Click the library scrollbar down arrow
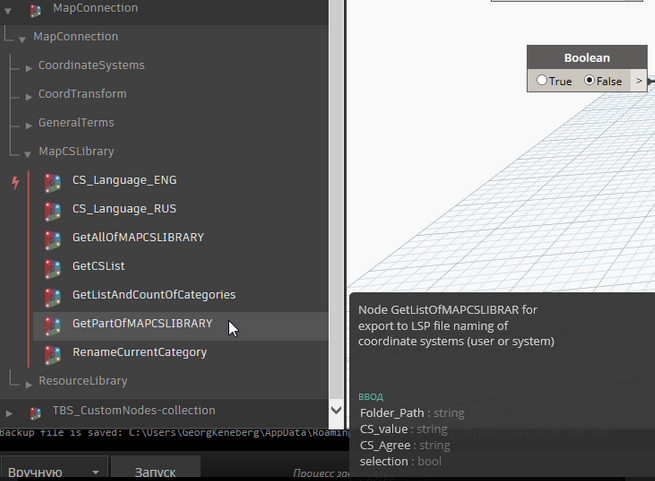Image resolution: width=655 pixels, height=481 pixels. (336, 410)
